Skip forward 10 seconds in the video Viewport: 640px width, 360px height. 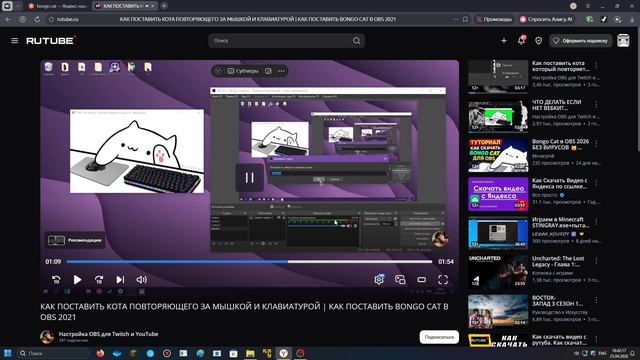click(99, 280)
